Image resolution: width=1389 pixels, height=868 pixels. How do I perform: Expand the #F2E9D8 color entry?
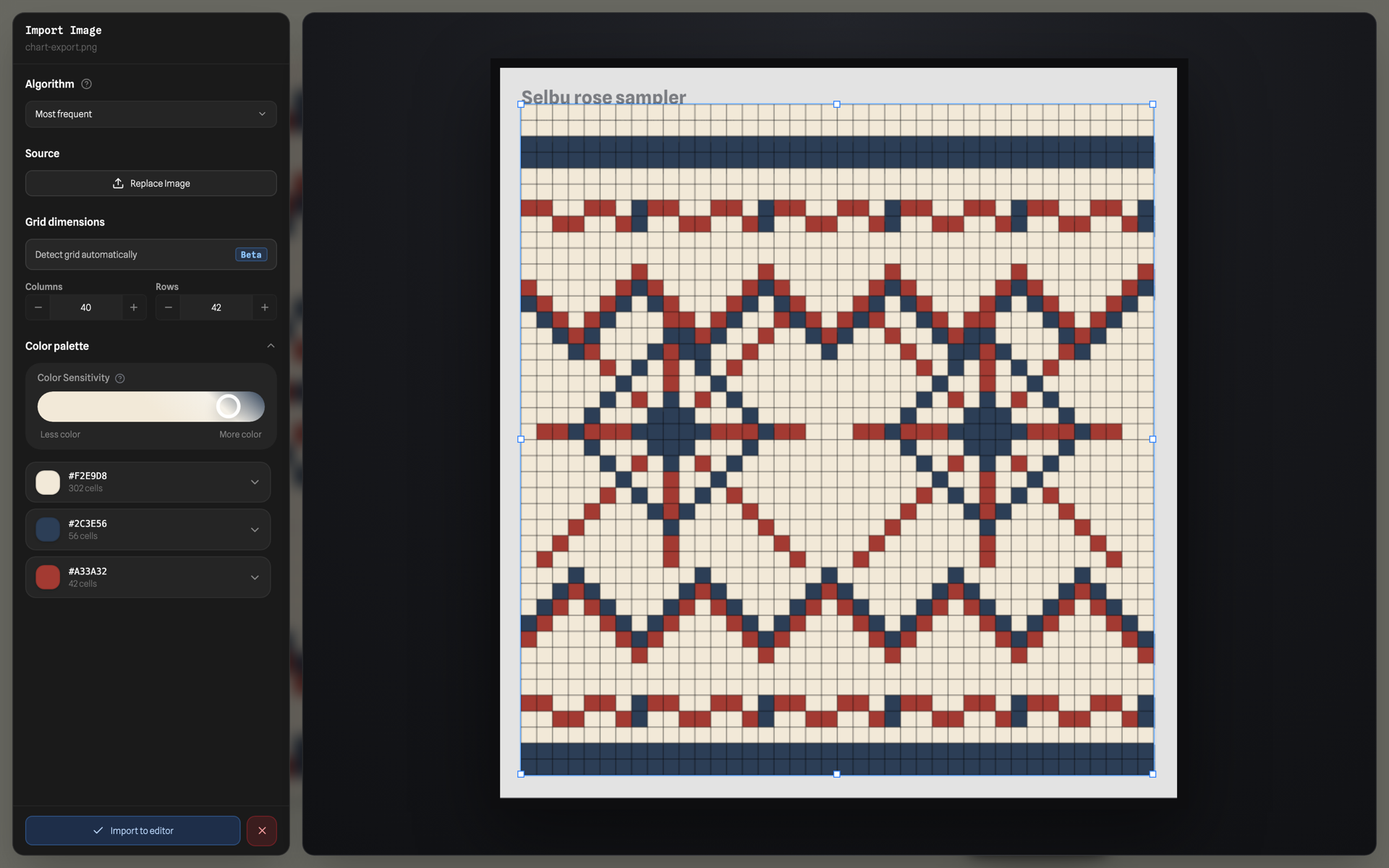[255, 482]
